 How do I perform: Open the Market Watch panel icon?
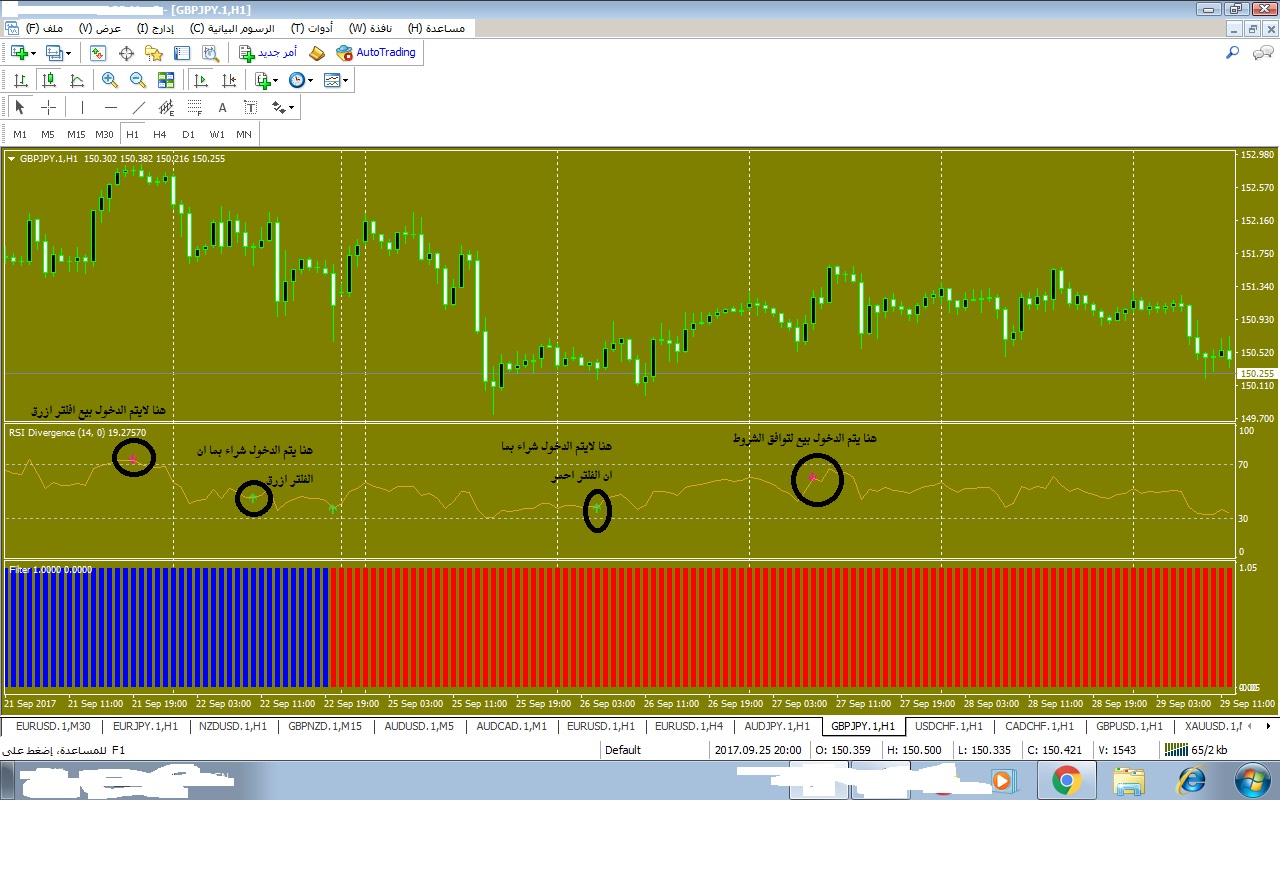(x=98, y=53)
